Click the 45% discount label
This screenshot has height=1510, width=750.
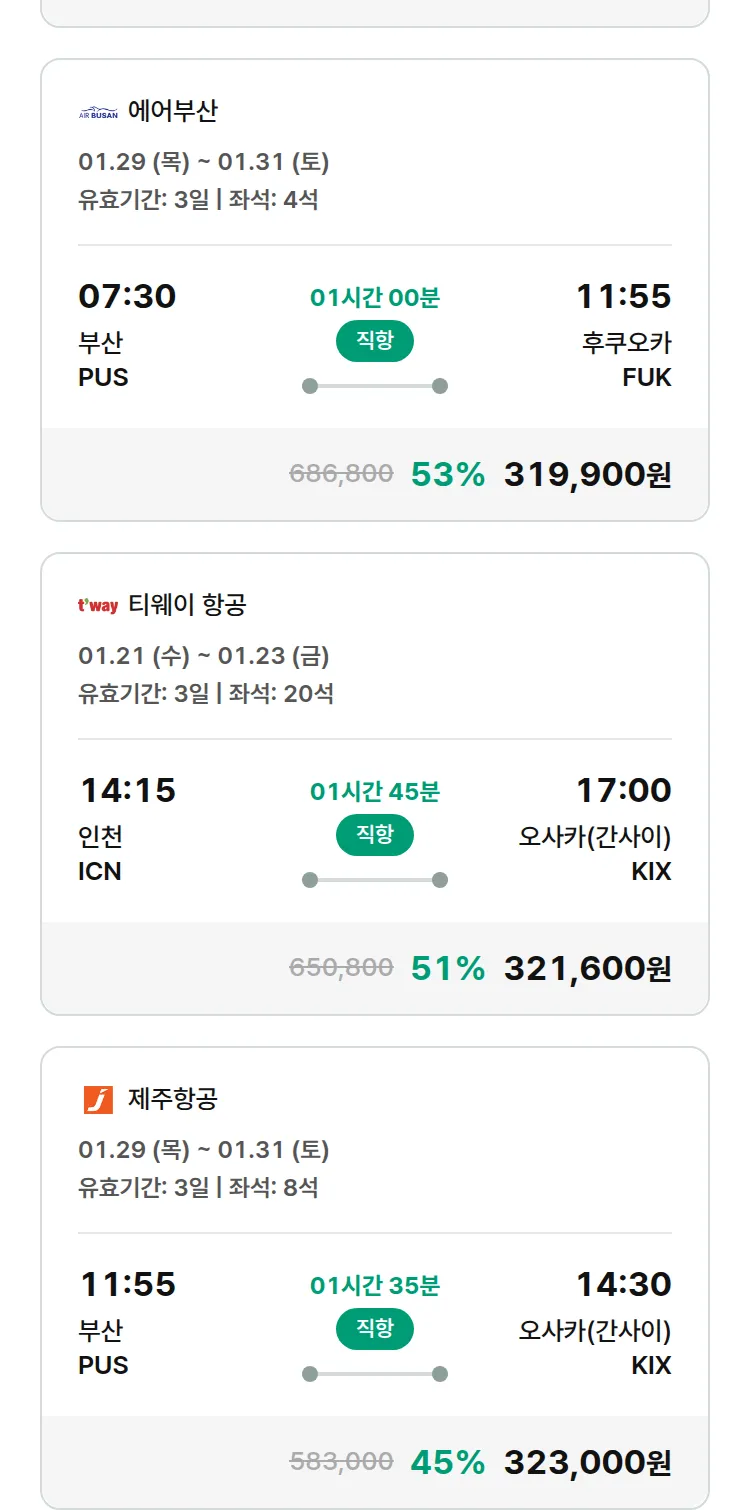(448, 1463)
